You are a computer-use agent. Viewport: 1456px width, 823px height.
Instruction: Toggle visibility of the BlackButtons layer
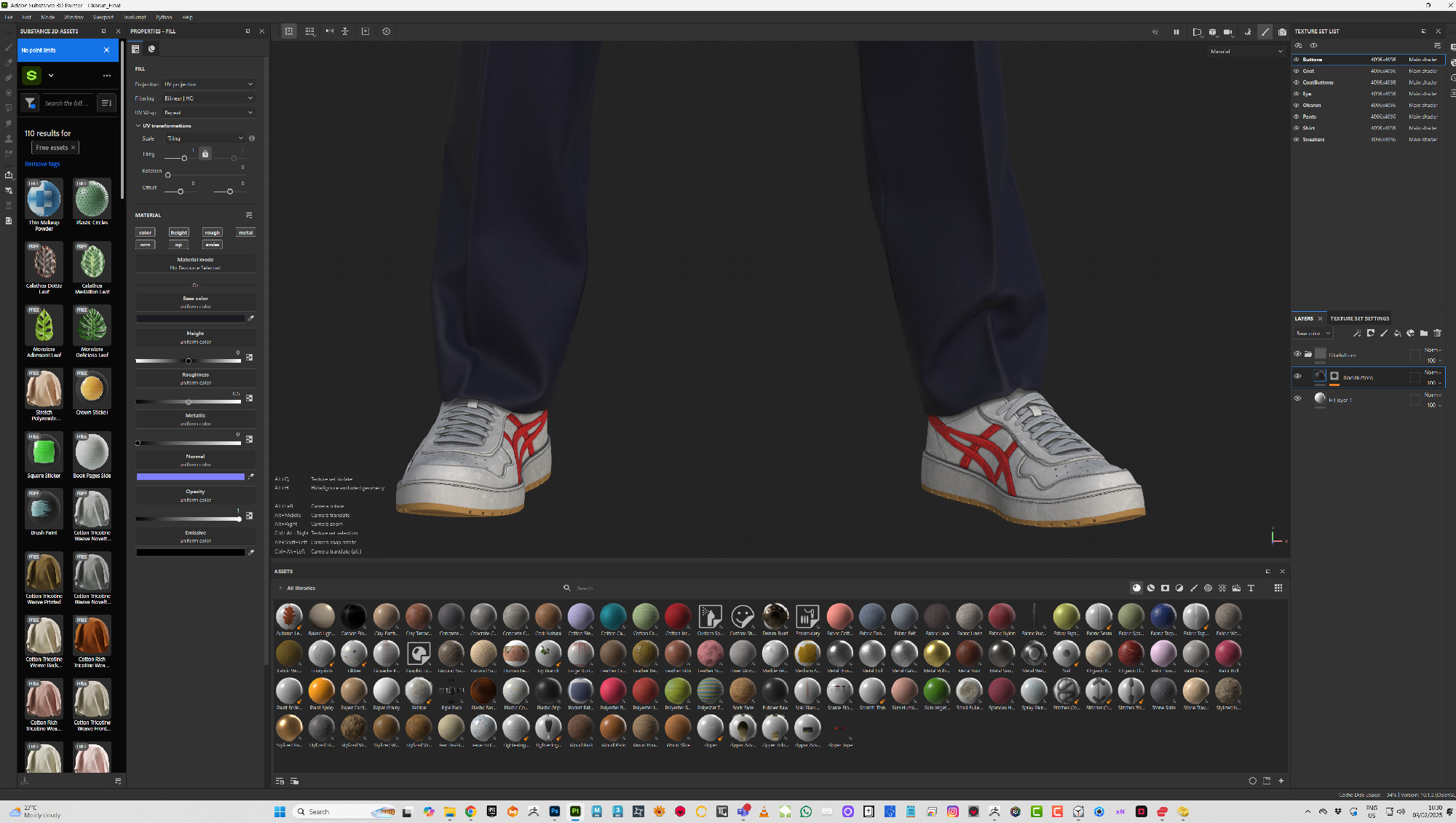point(1297,377)
